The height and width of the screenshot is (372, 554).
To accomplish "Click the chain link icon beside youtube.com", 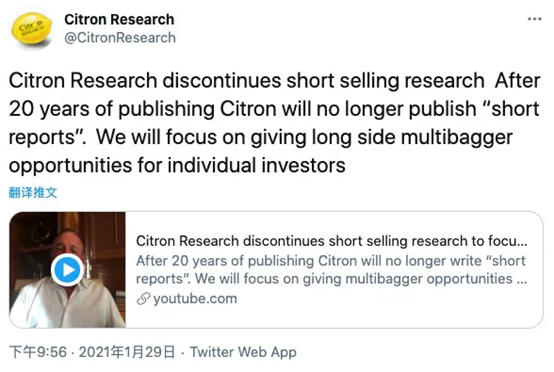I will pos(143,299).
